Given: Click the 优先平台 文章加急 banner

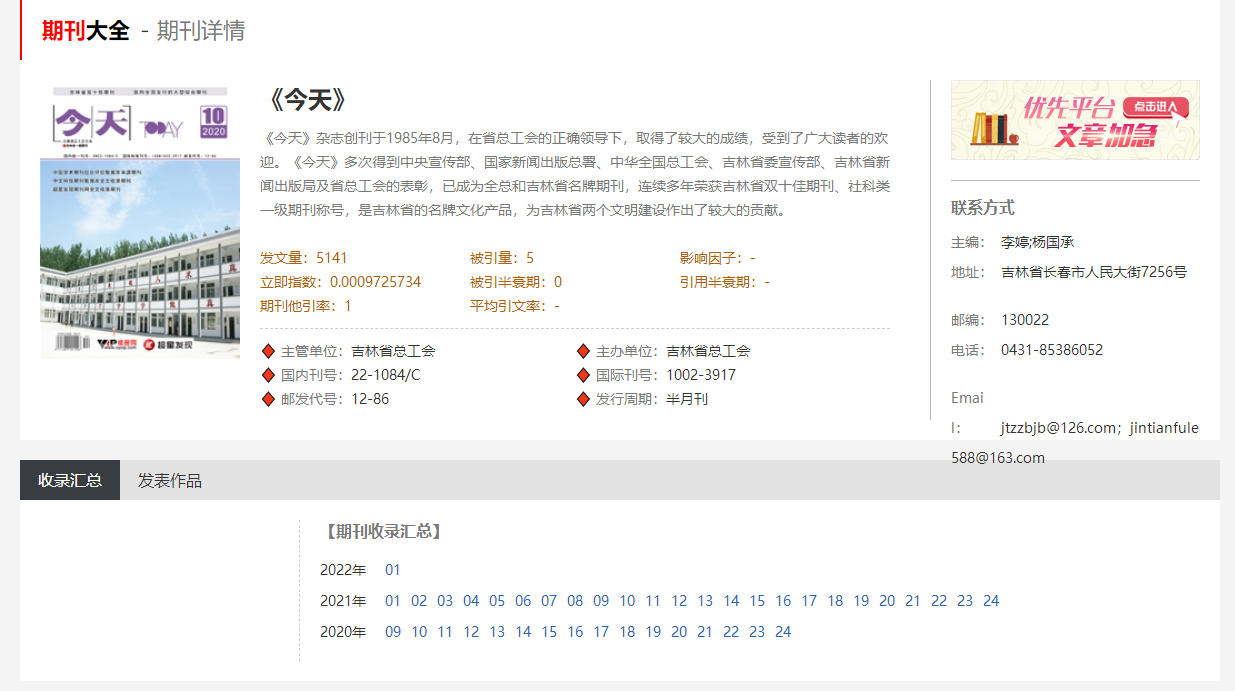Looking at the screenshot, I should [x=1075, y=120].
